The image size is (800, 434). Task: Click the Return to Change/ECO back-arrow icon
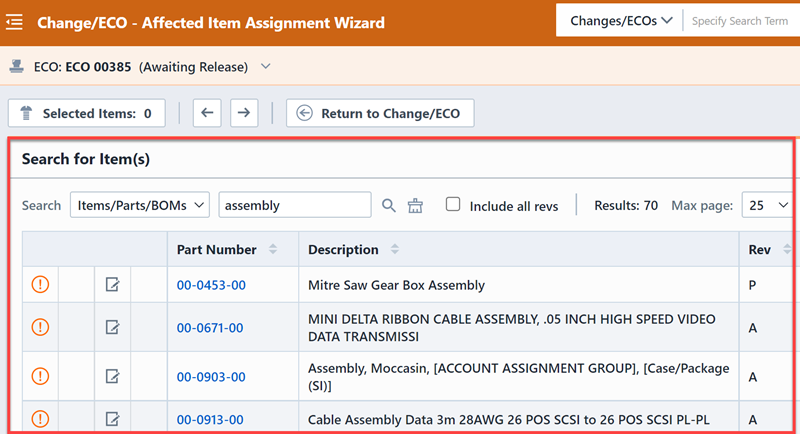(305, 113)
